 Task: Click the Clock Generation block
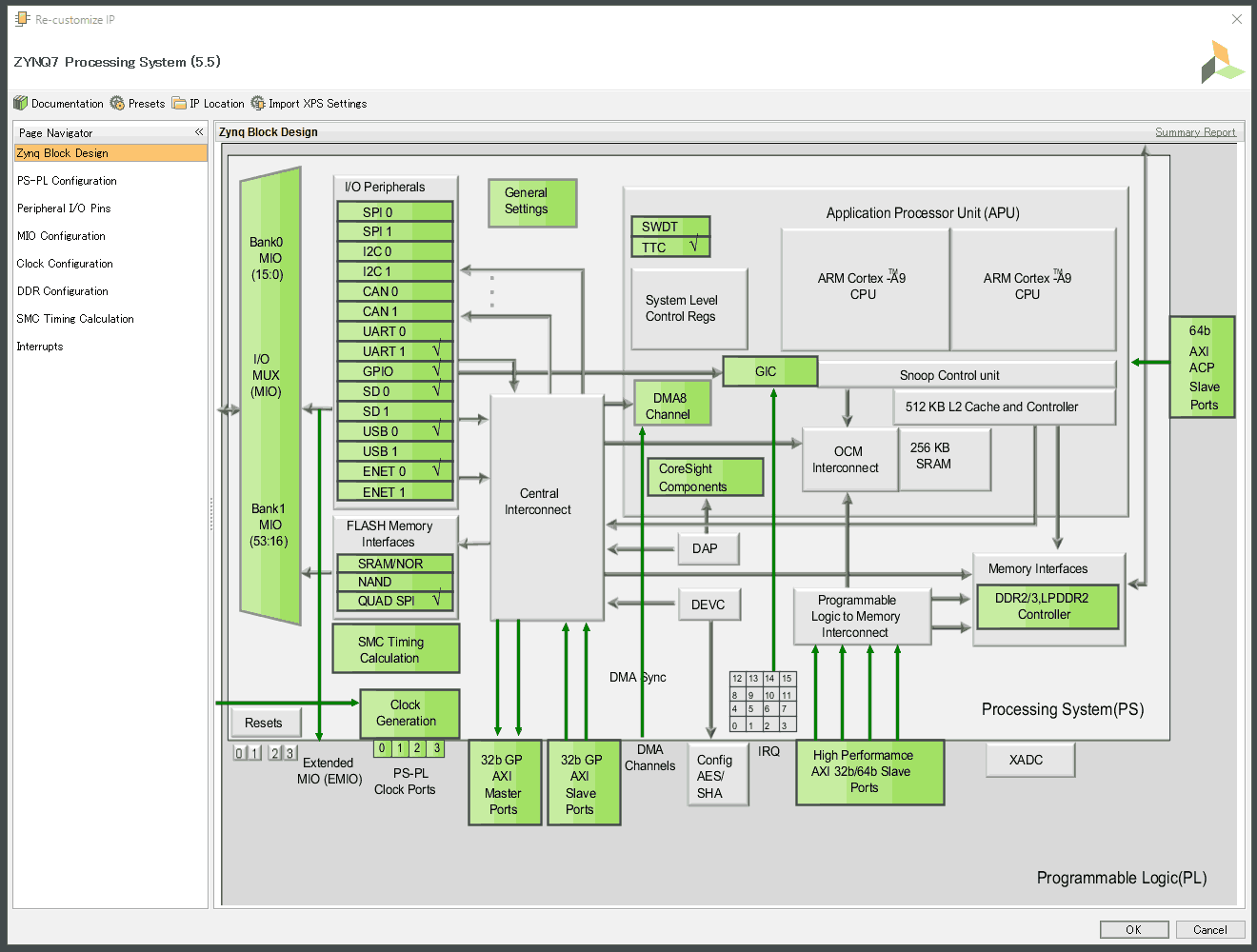(x=409, y=713)
